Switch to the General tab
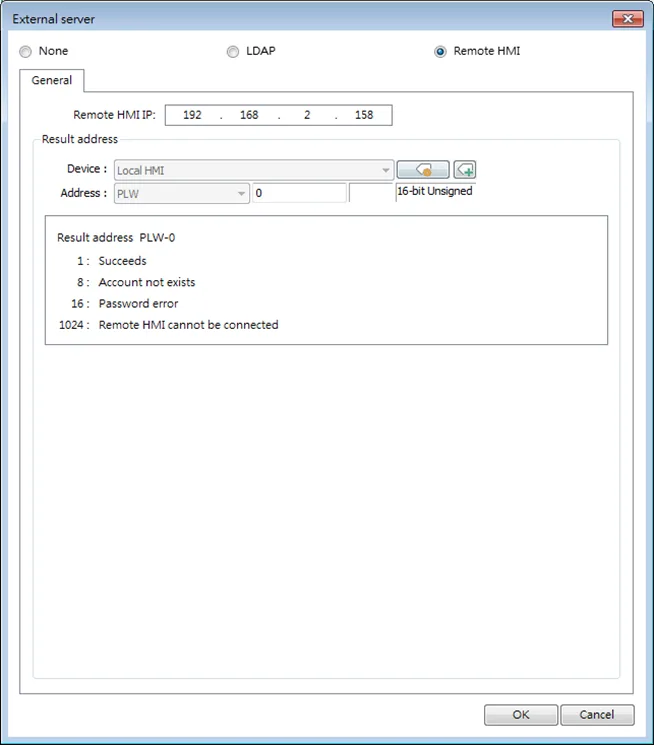Screen dimensions: 654x745 [52, 80]
